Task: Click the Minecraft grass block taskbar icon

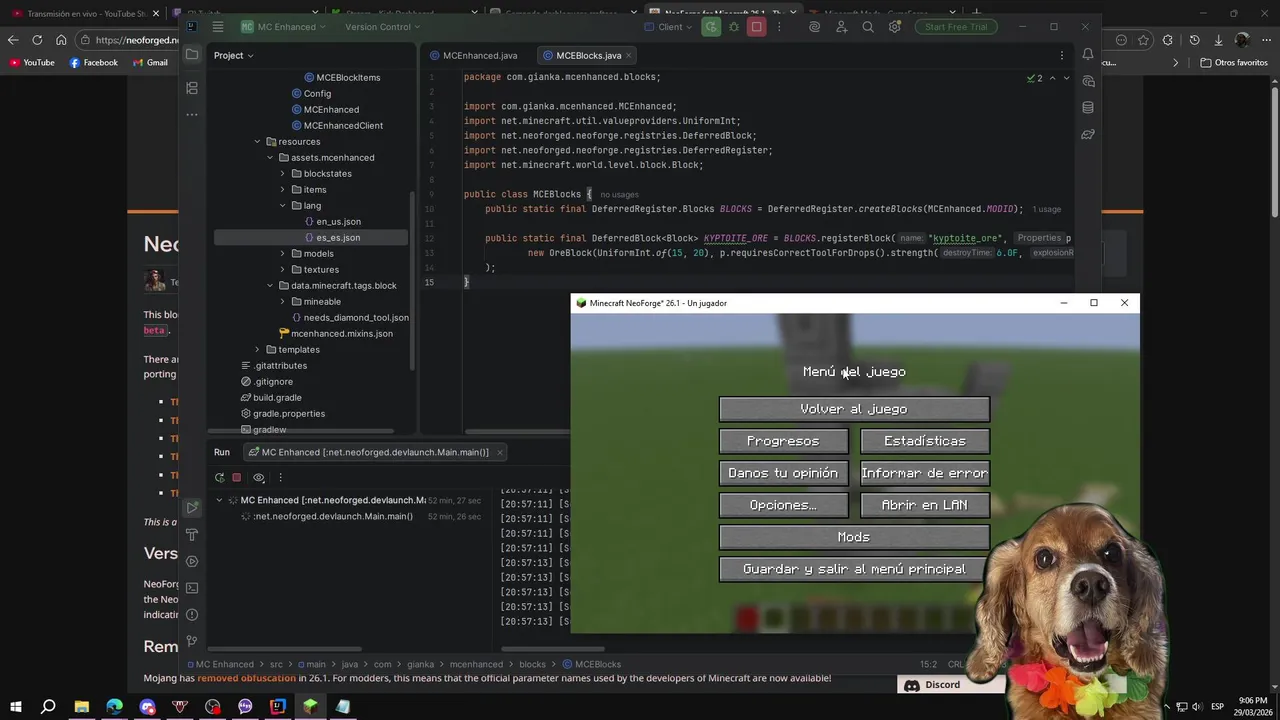Action: coord(310,707)
